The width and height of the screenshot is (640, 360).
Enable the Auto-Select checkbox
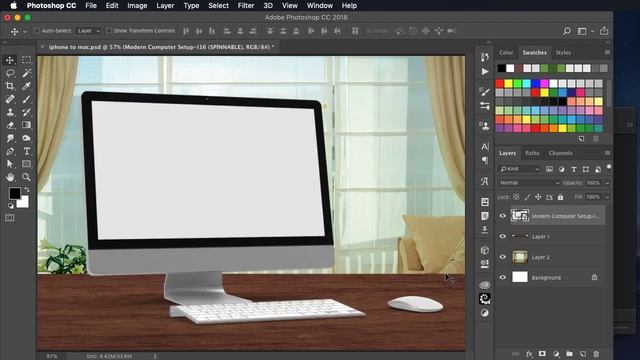click(x=37, y=31)
